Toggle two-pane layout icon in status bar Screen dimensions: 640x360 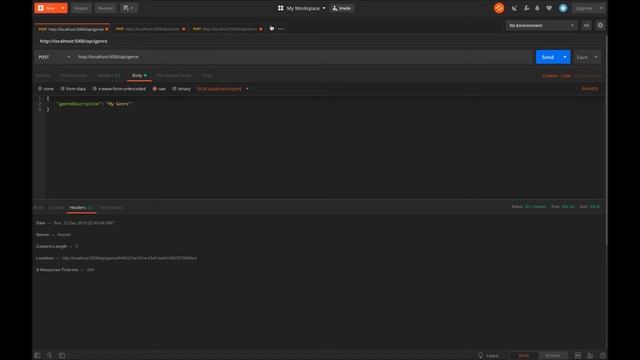[578, 356]
